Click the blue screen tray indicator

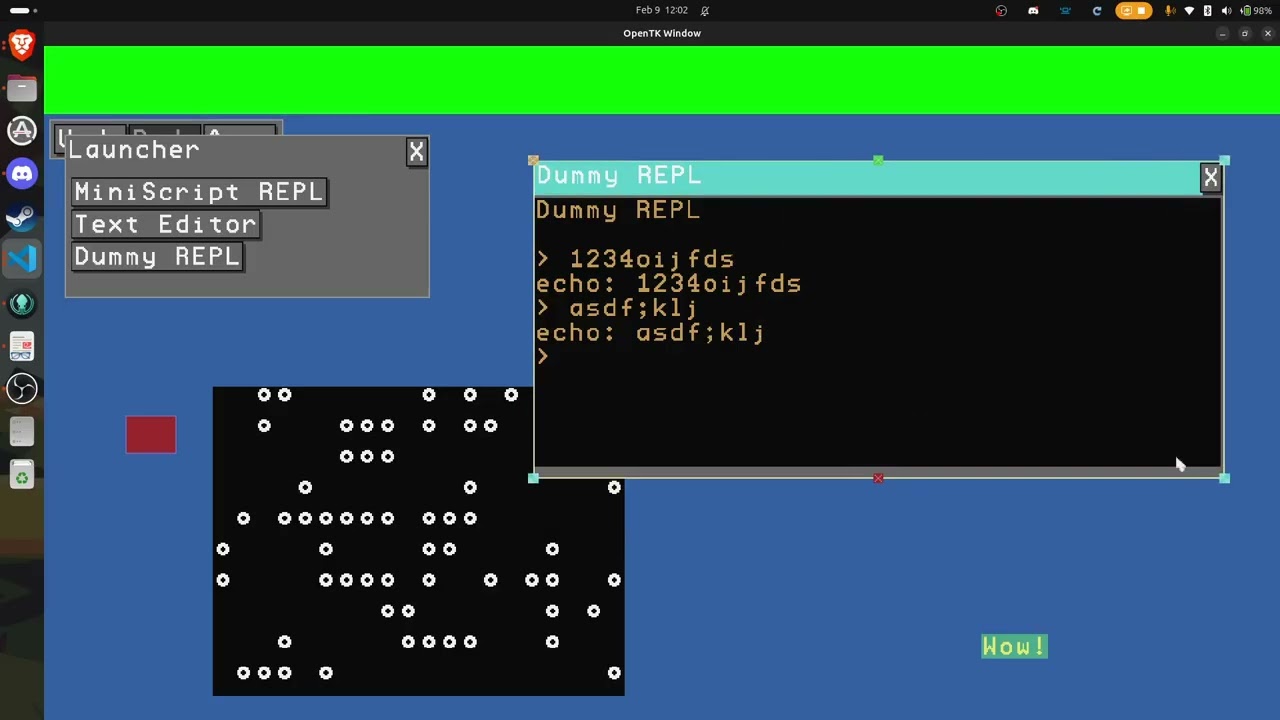click(x=1065, y=10)
